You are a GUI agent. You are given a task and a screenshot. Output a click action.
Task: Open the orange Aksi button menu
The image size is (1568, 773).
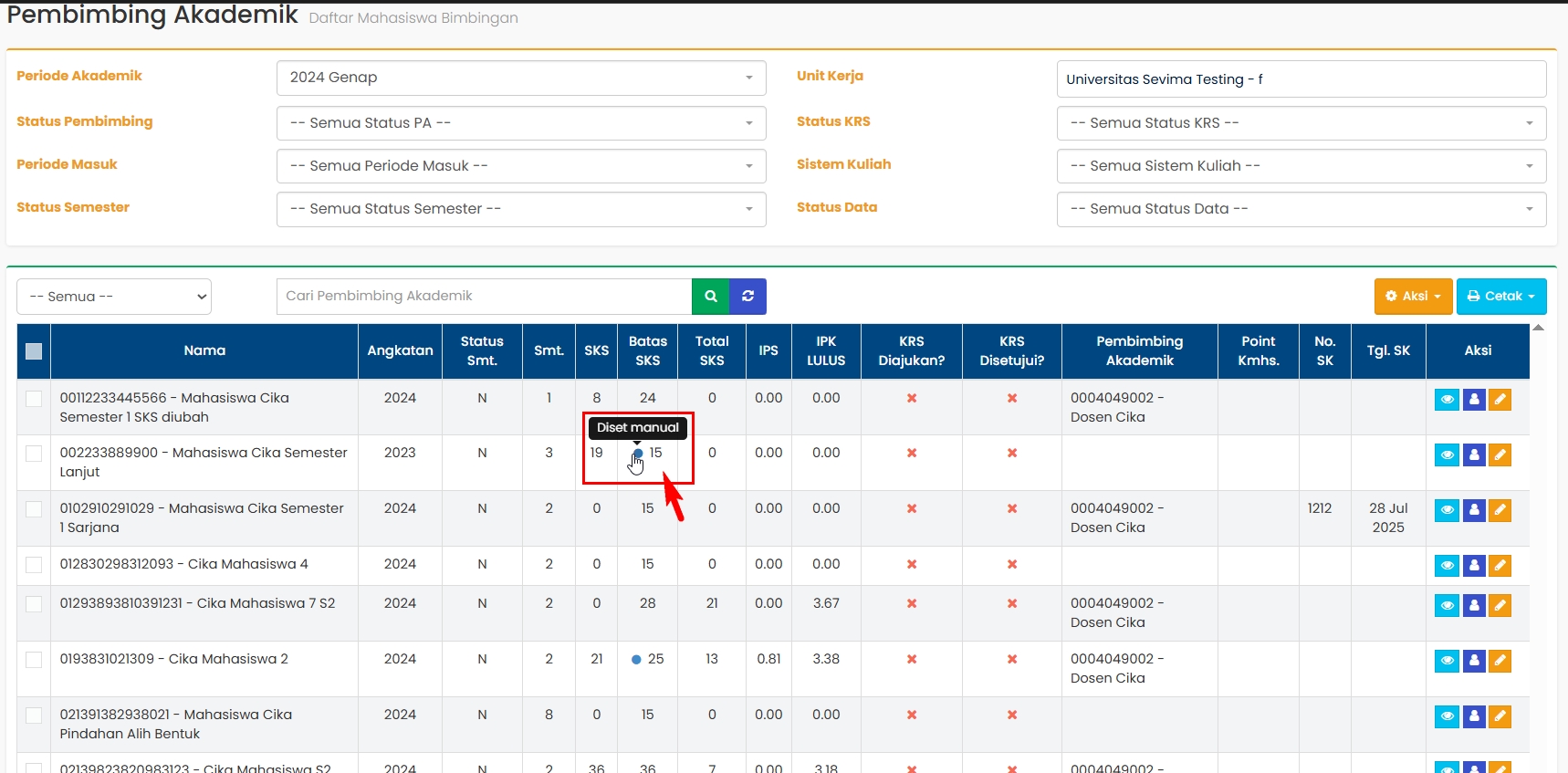click(x=1413, y=297)
